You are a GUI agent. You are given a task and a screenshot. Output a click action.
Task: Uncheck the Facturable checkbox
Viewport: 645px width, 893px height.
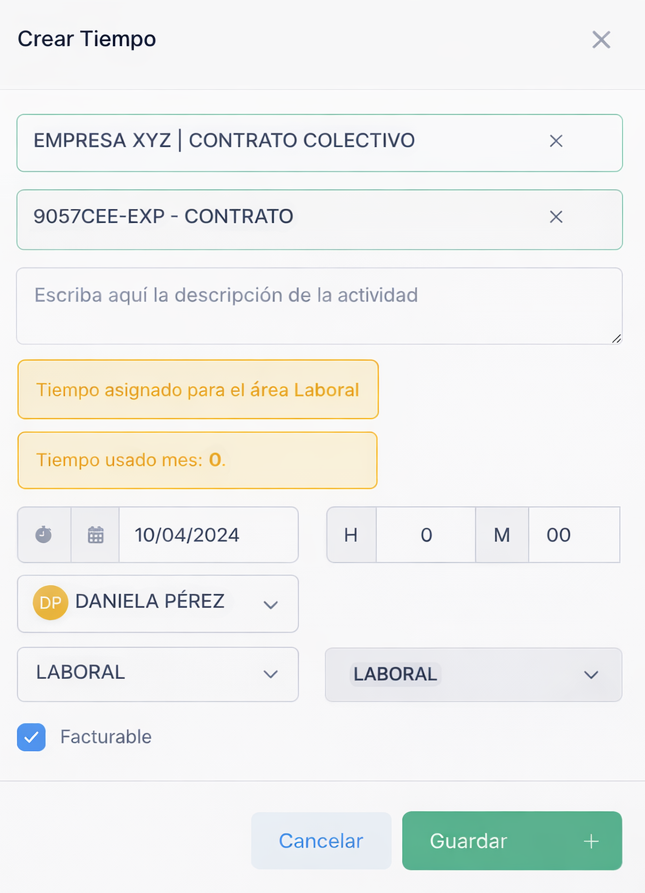32,737
